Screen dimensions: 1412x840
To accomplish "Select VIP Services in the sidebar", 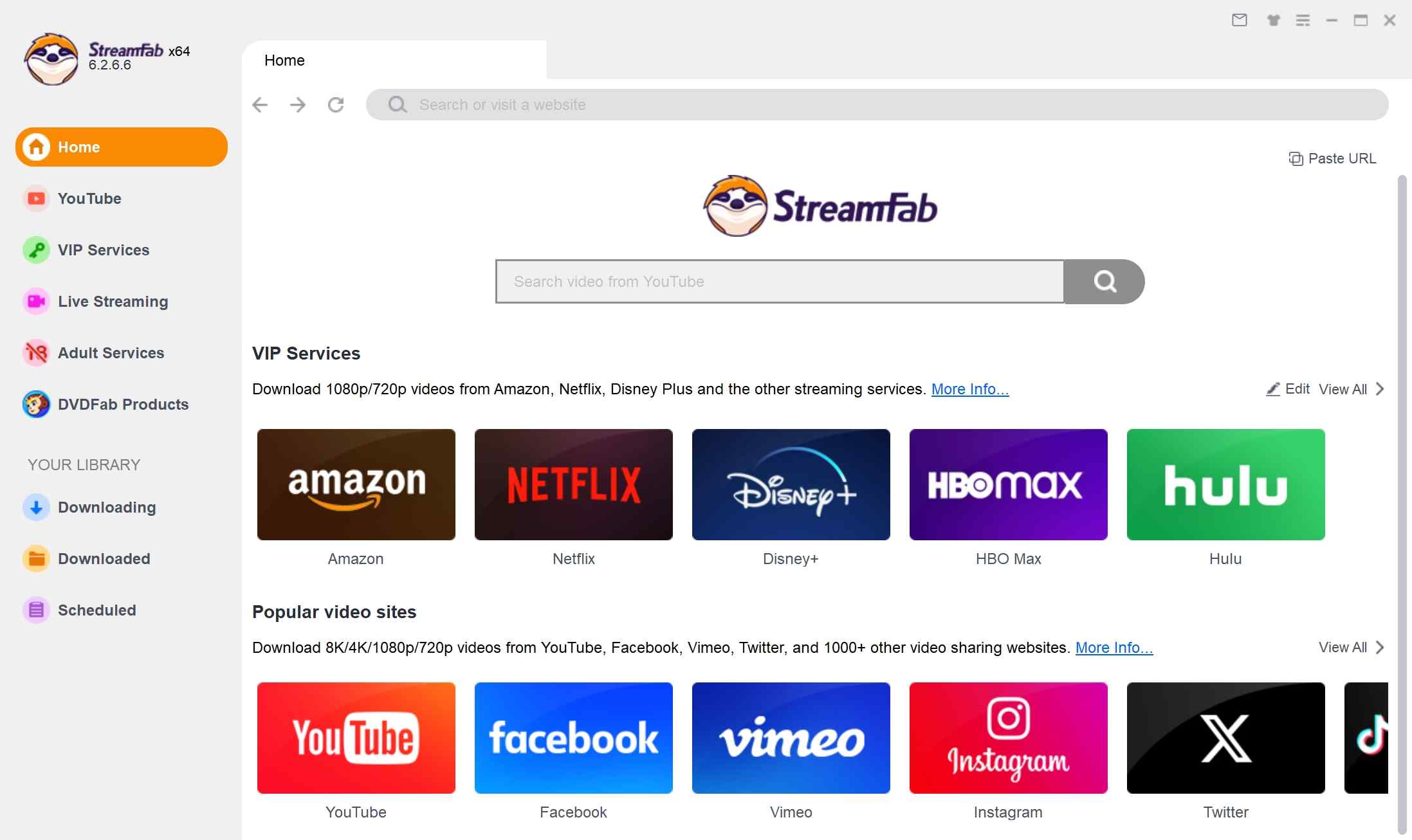I will pos(103,250).
